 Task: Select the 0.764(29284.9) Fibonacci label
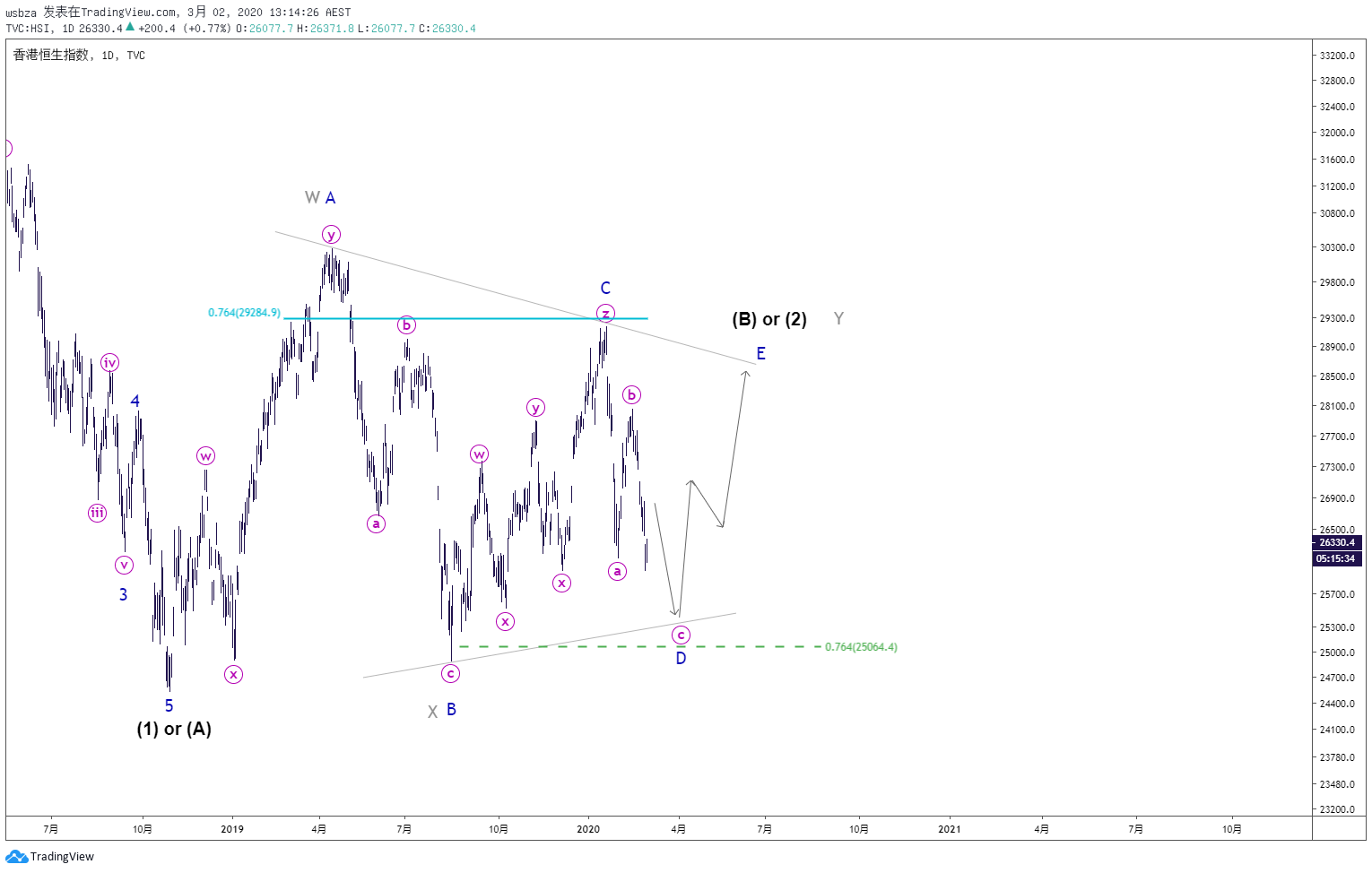[244, 313]
